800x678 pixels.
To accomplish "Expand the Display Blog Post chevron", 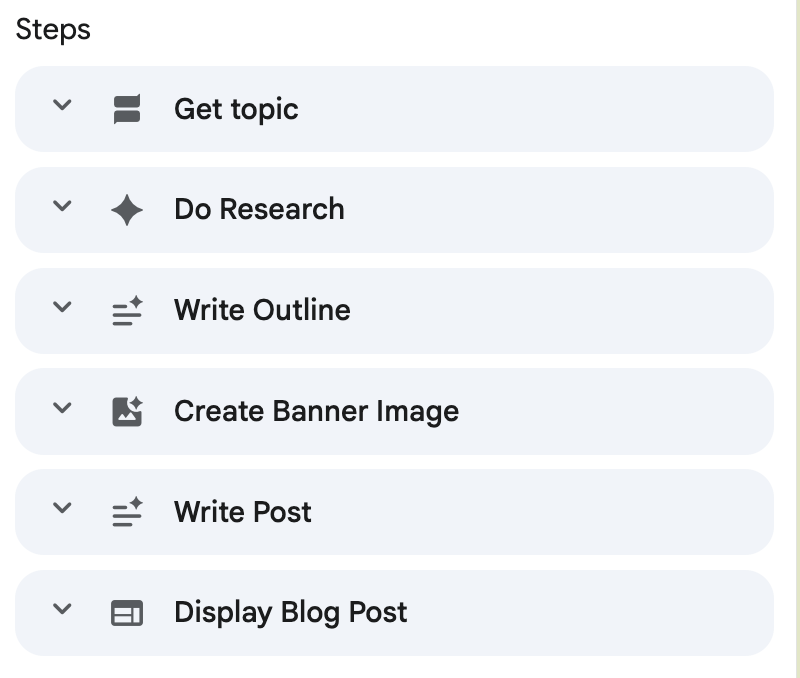I will (62, 609).
